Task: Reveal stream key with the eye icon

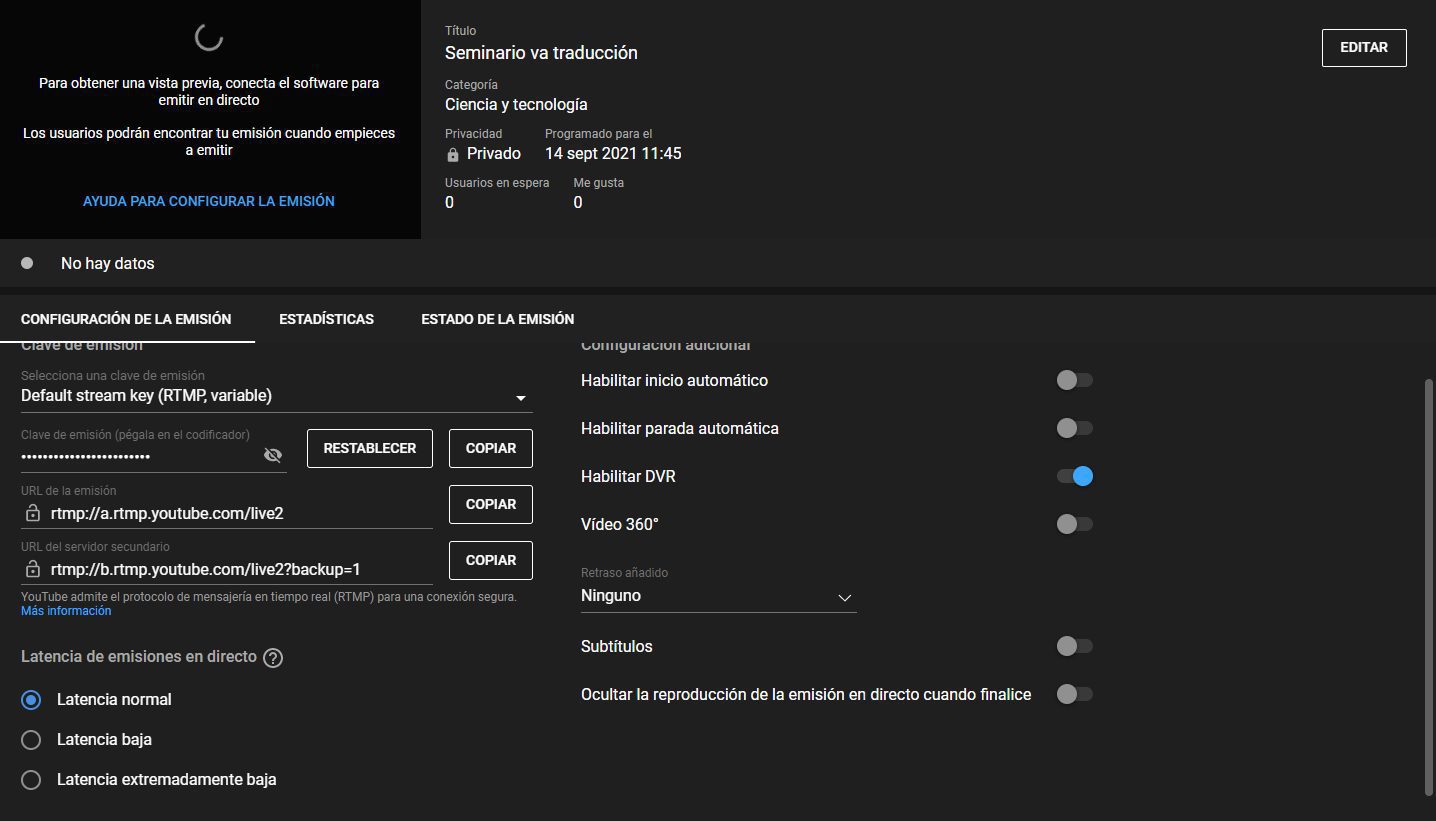Action: [x=272, y=456]
